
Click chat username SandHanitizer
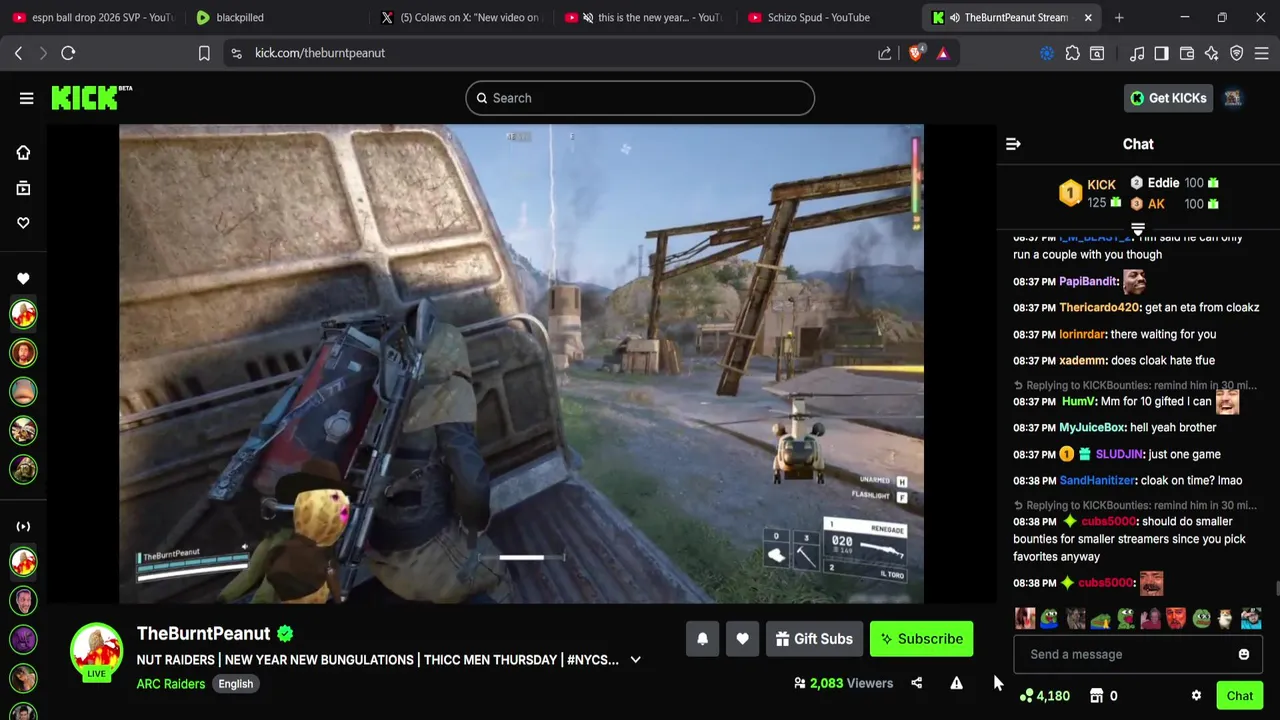1097,481
